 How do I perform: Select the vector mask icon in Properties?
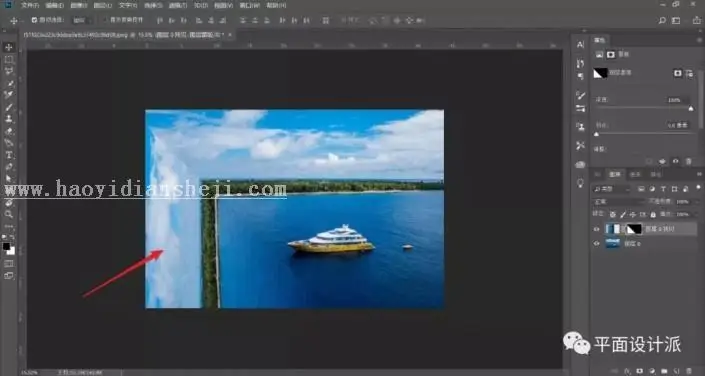click(690, 73)
